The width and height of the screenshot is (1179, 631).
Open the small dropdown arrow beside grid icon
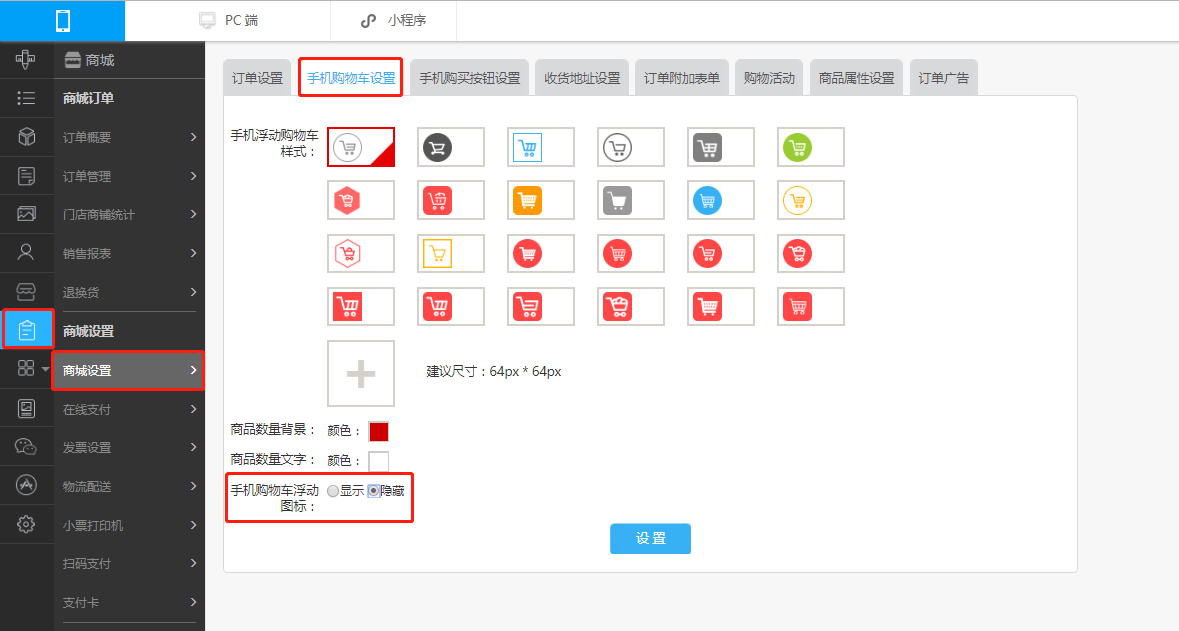(45, 369)
